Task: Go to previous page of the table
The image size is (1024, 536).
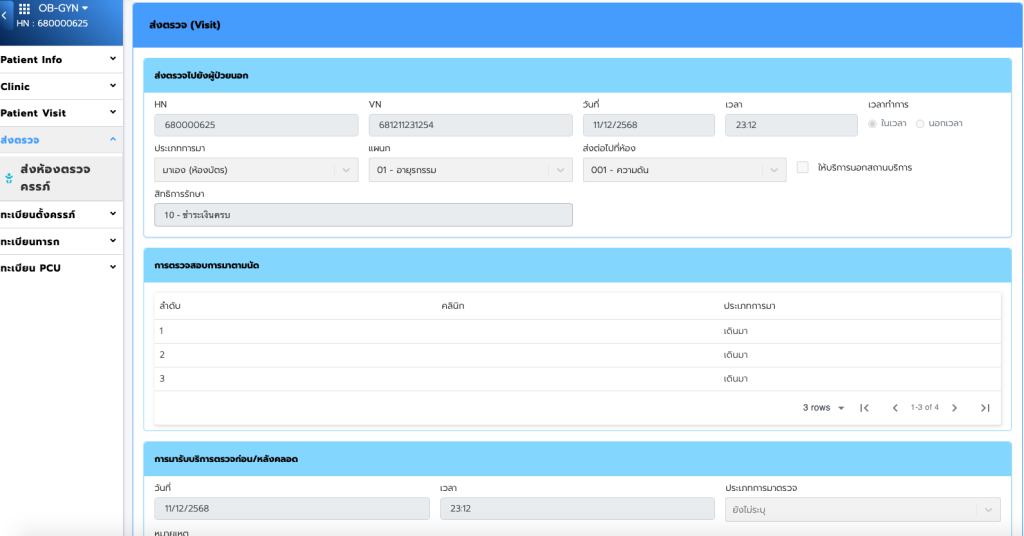Action: pos(895,408)
